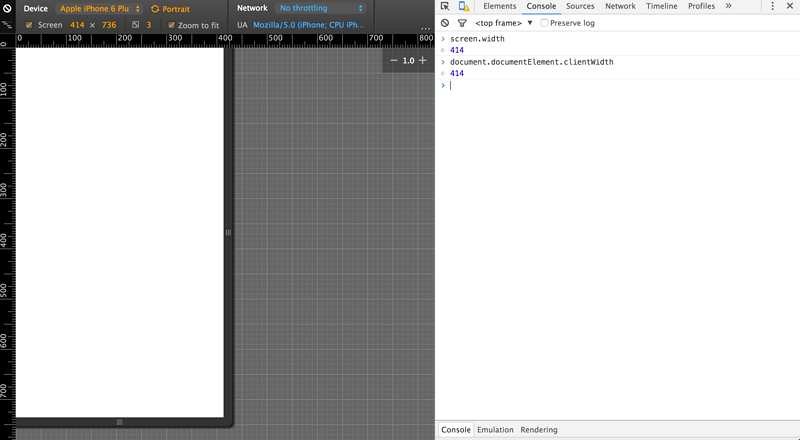The image size is (800, 440).
Task: Open the top frame context dropdown
Action: pyautogui.click(x=504, y=23)
